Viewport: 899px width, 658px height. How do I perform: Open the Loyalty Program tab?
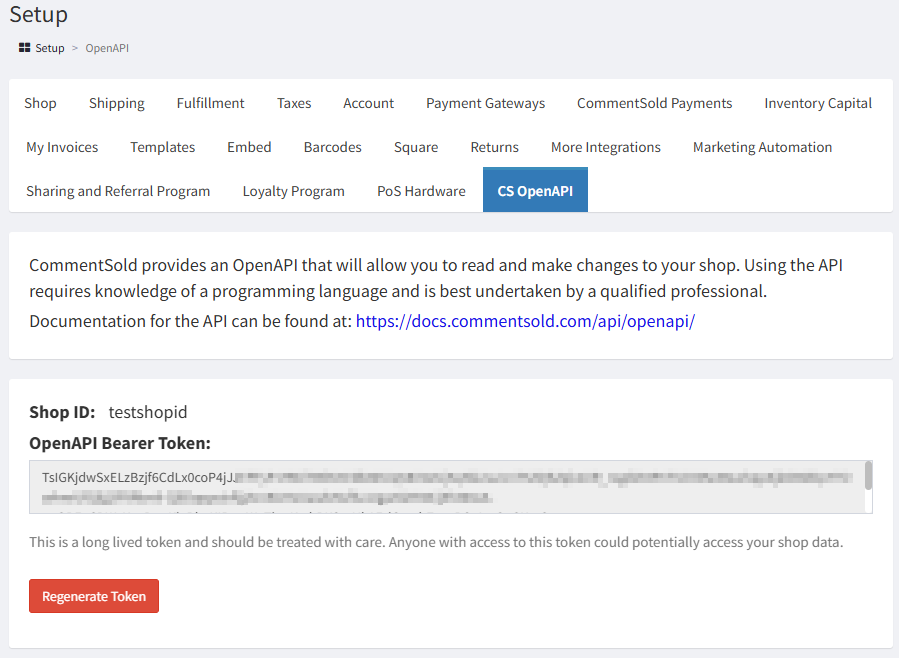pos(294,191)
